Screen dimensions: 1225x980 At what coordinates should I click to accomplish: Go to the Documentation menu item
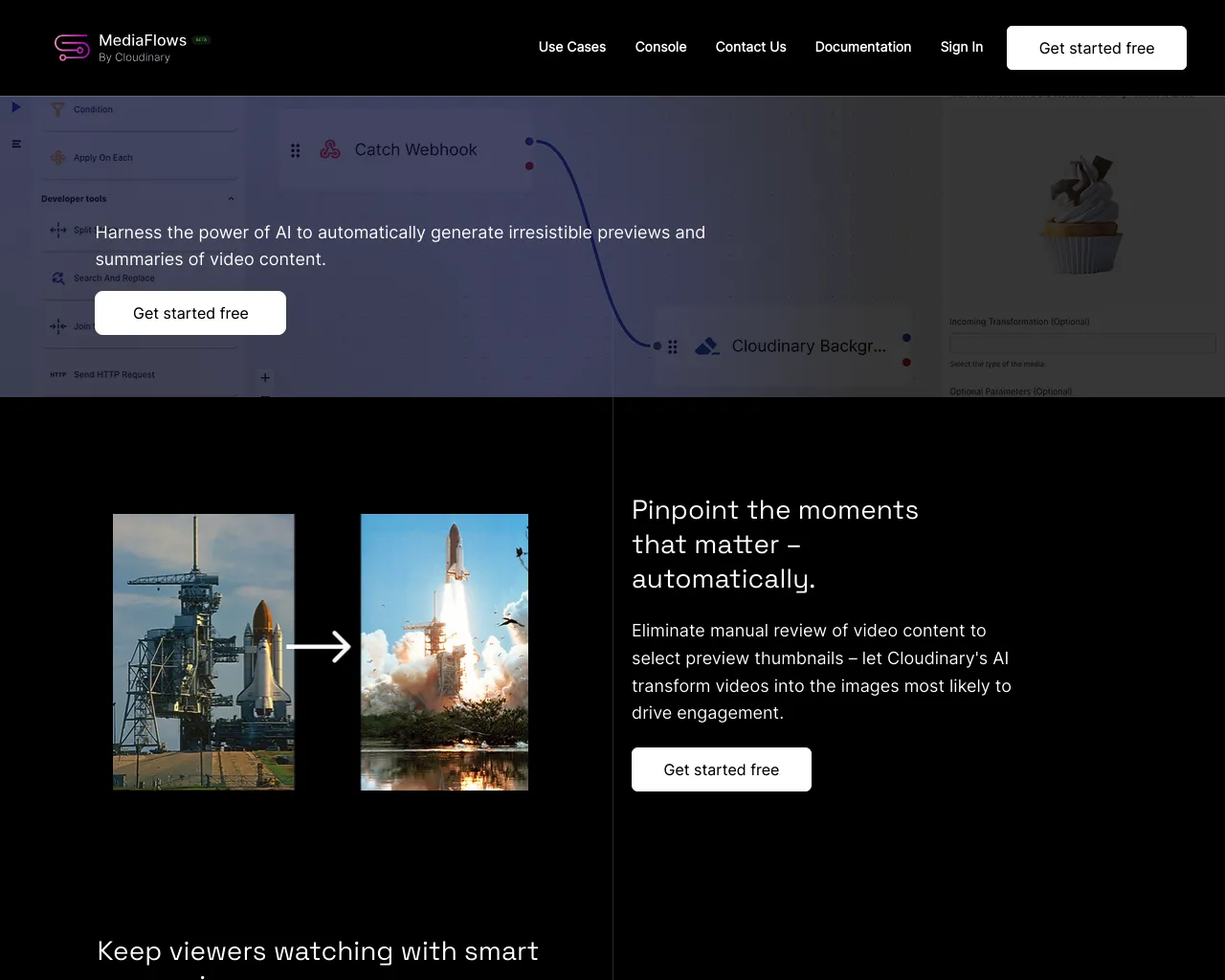pyautogui.click(x=862, y=47)
